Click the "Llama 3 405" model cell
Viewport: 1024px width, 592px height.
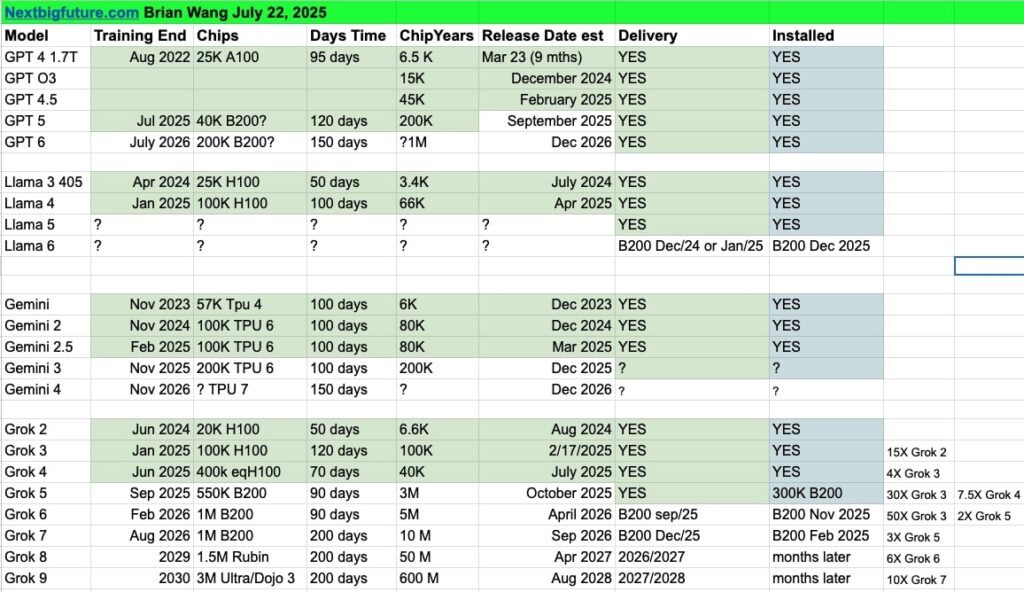click(x=46, y=182)
